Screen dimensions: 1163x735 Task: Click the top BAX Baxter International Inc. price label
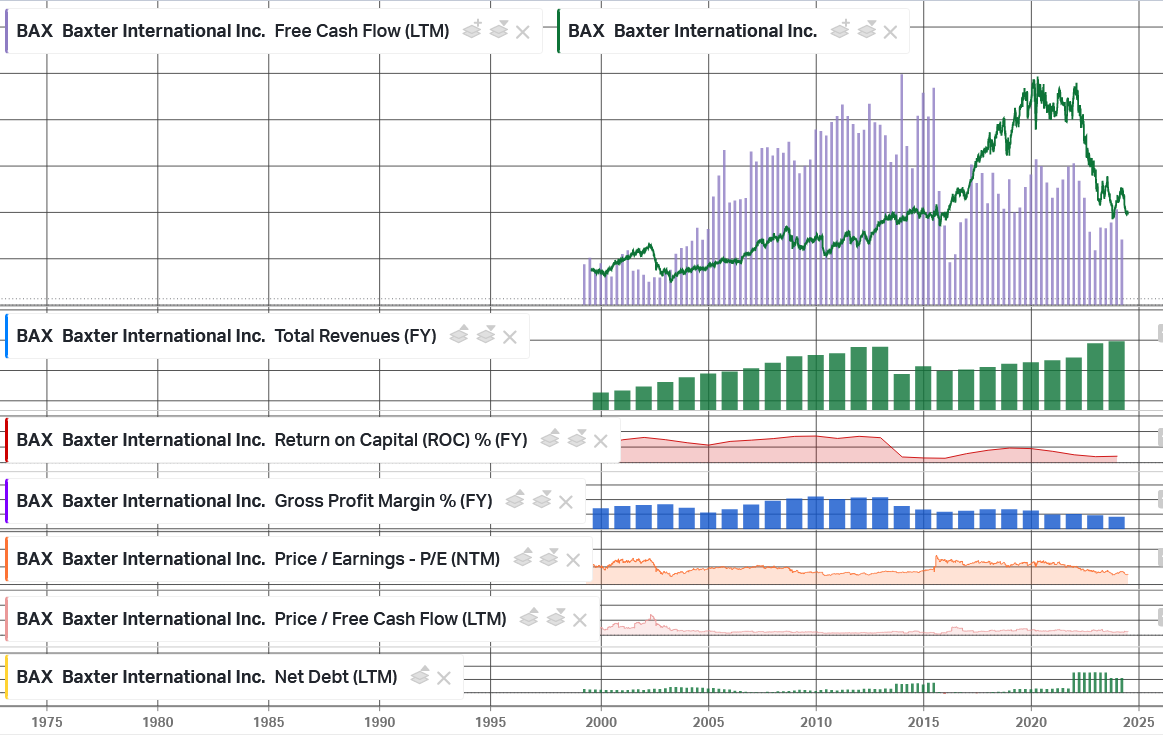click(x=693, y=31)
